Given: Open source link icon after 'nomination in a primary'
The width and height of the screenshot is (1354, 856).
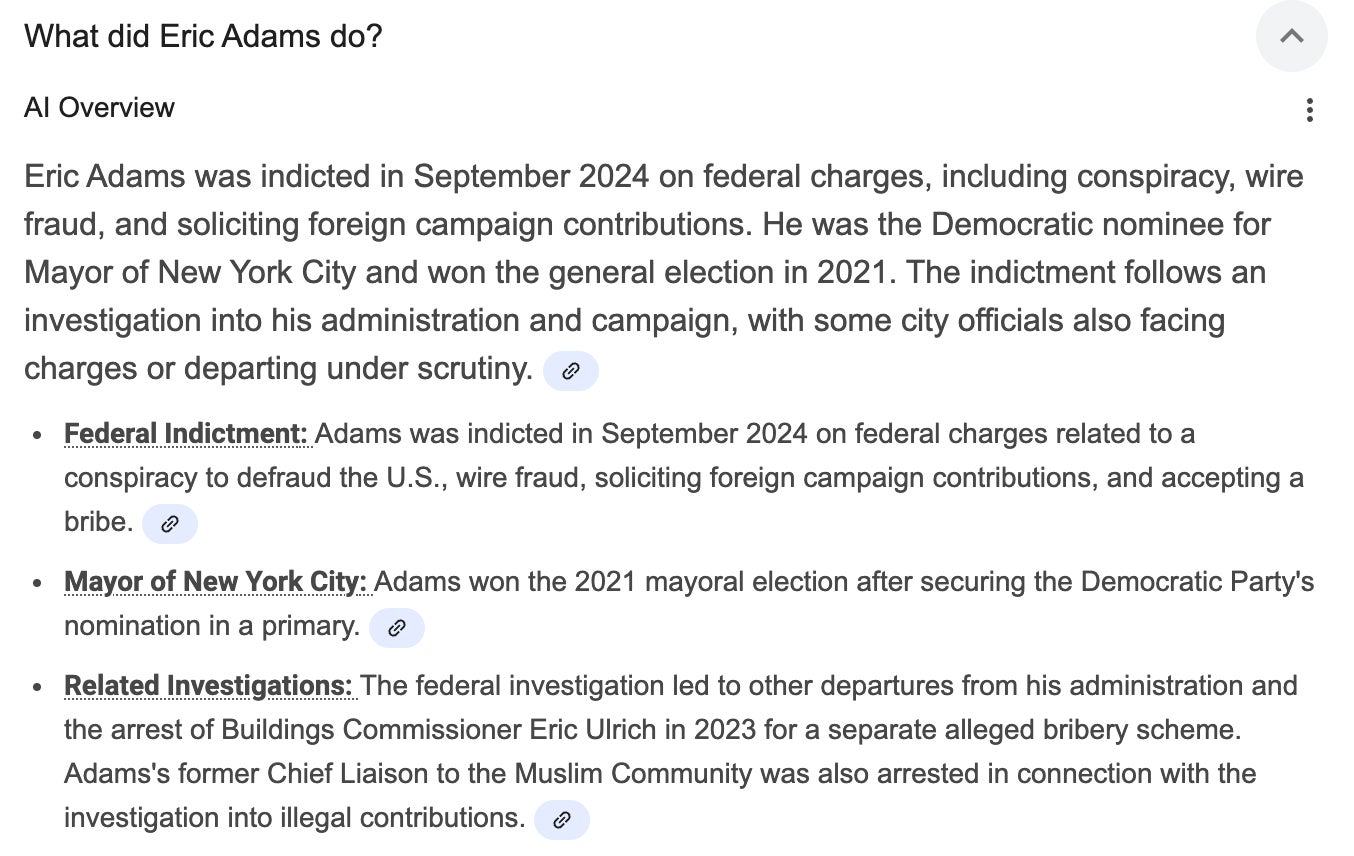Looking at the screenshot, I should tap(397, 628).
